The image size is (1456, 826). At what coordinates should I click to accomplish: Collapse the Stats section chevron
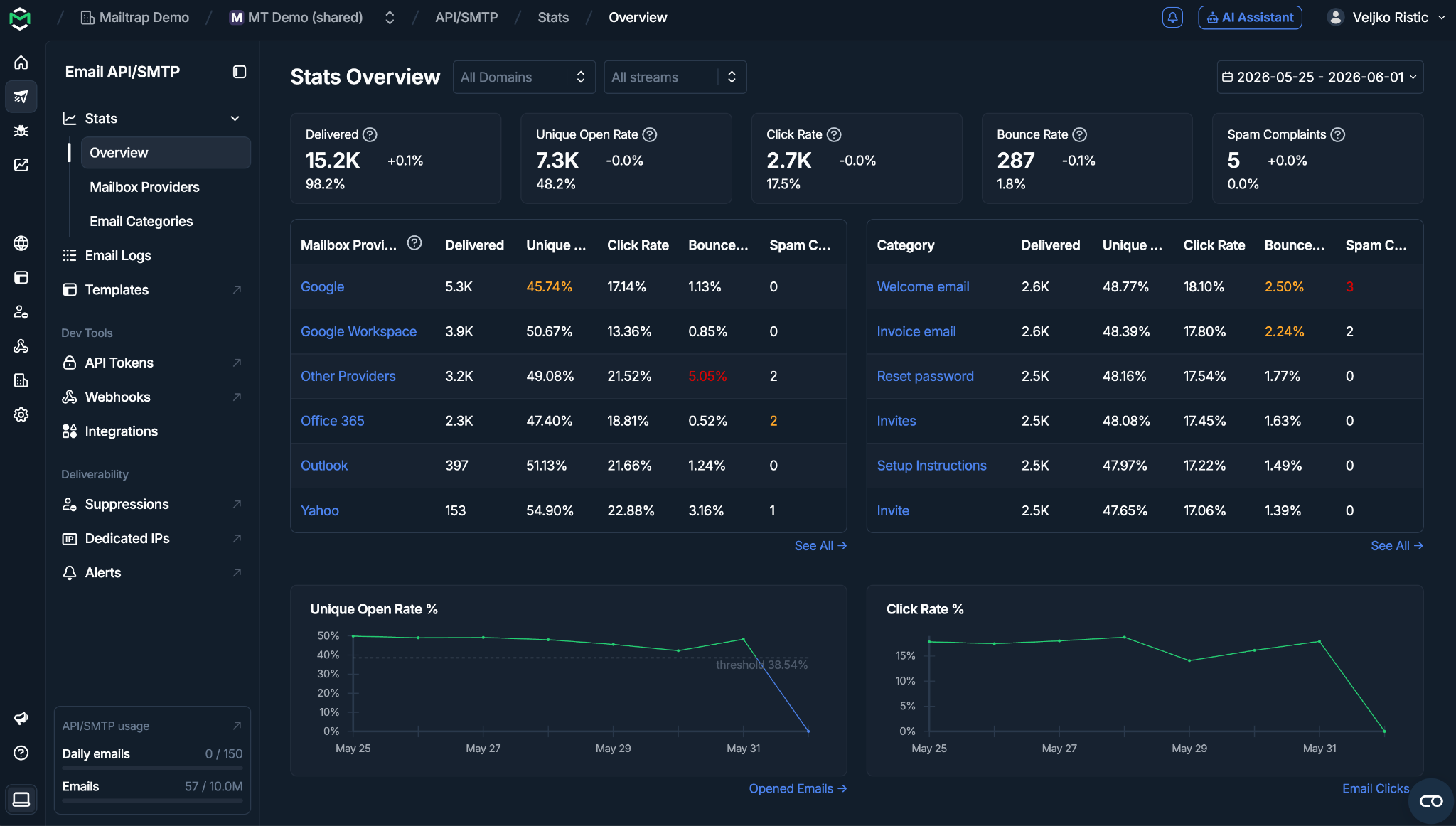click(x=235, y=119)
